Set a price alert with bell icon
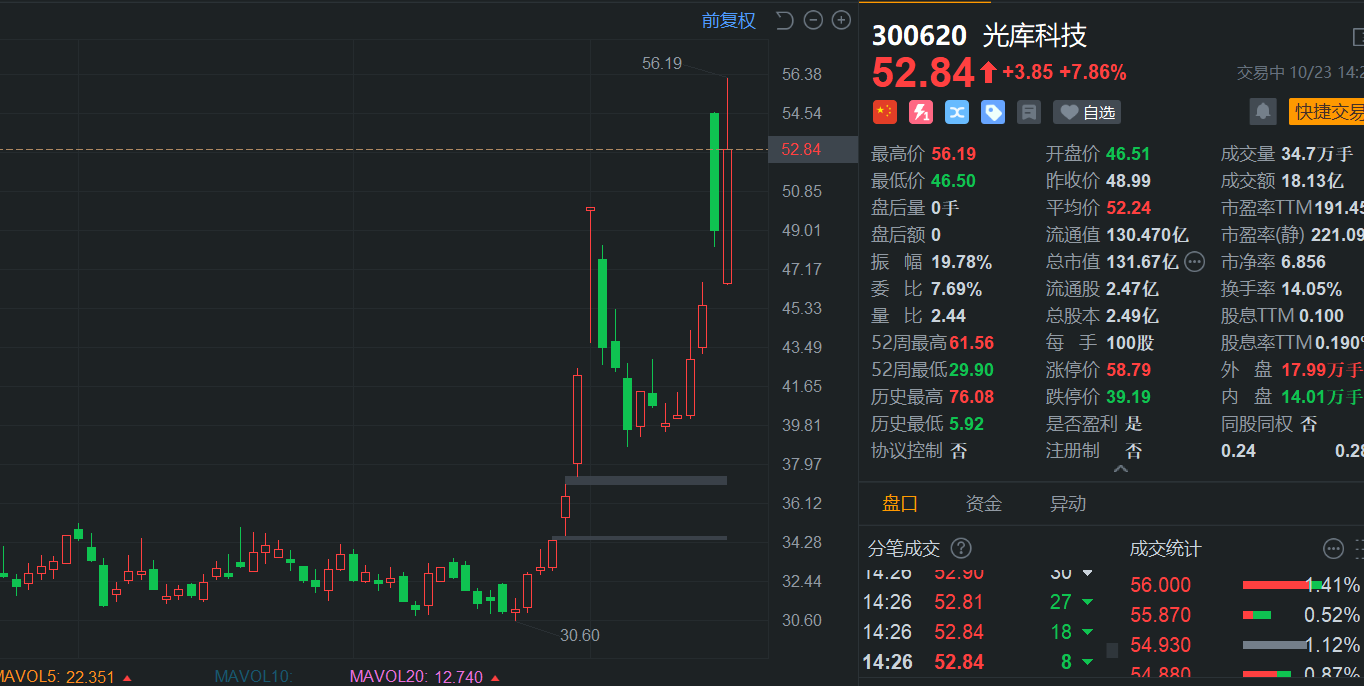The height and width of the screenshot is (686, 1364). pos(1263,111)
